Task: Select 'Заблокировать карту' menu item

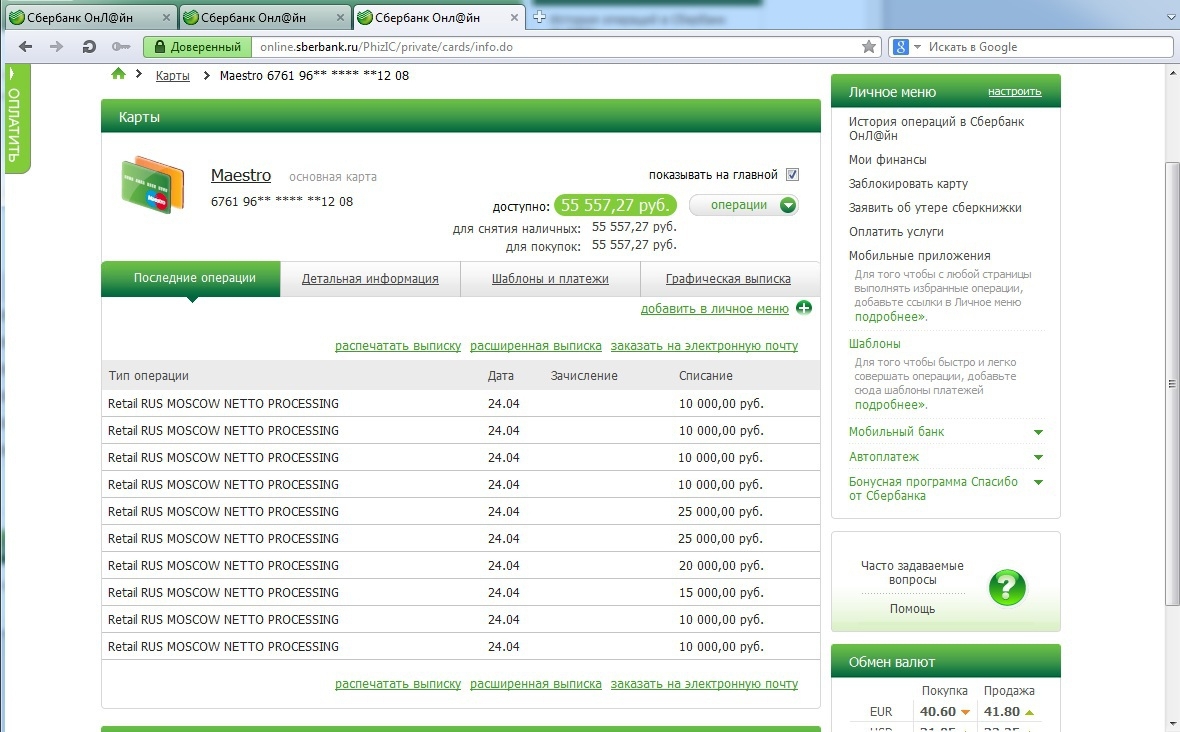Action: pyautogui.click(x=908, y=184)
